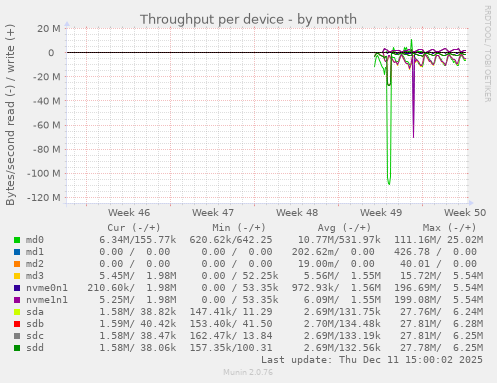Click the Munin 2.0.76 version text
The image size is (497, 383).
point(248,372)
